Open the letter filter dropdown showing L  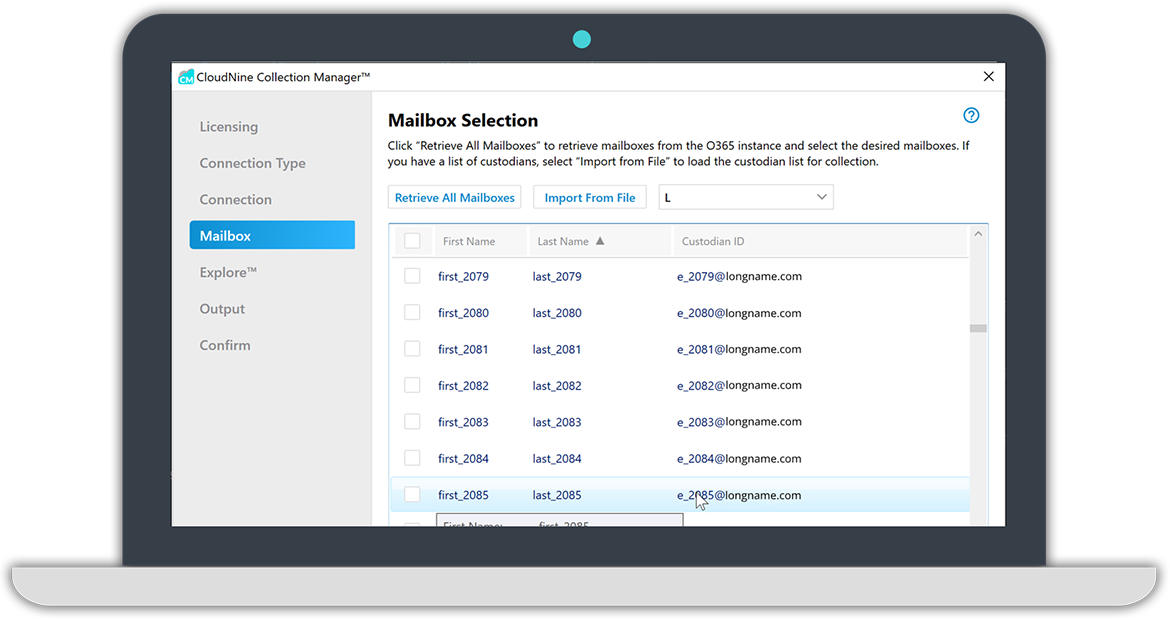(745, 197)
